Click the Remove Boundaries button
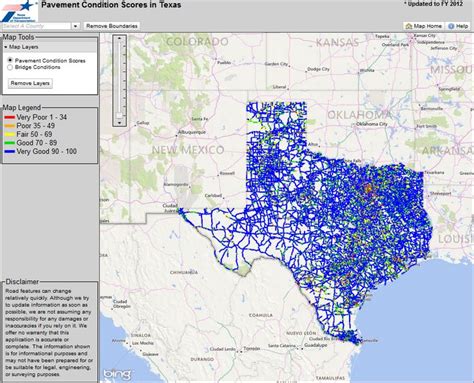Screen dimensions: 474x383 pos(112,26)
